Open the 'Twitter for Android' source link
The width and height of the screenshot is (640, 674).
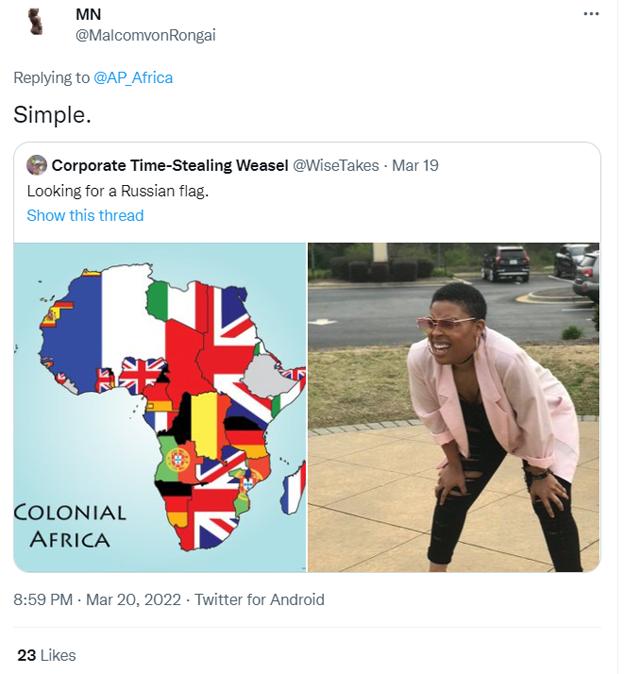pos(259,599)
